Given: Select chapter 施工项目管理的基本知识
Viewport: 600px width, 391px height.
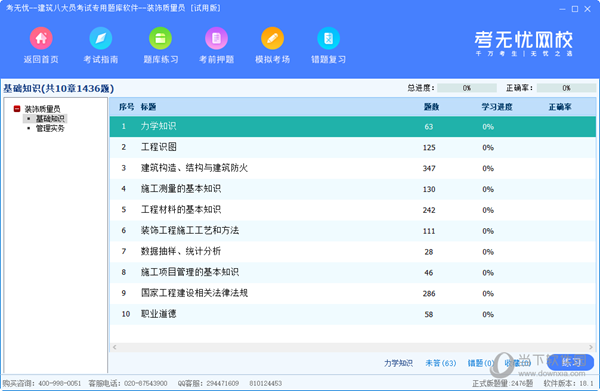Looking at the screenshot, I should 352,272.
